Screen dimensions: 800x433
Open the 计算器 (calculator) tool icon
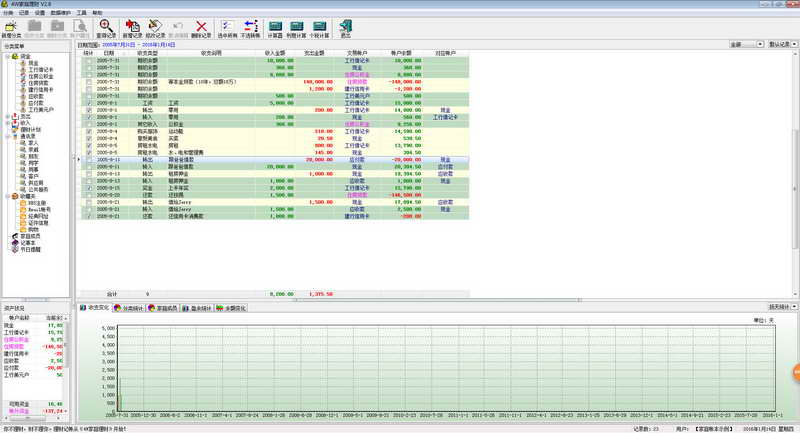[274, 27]
